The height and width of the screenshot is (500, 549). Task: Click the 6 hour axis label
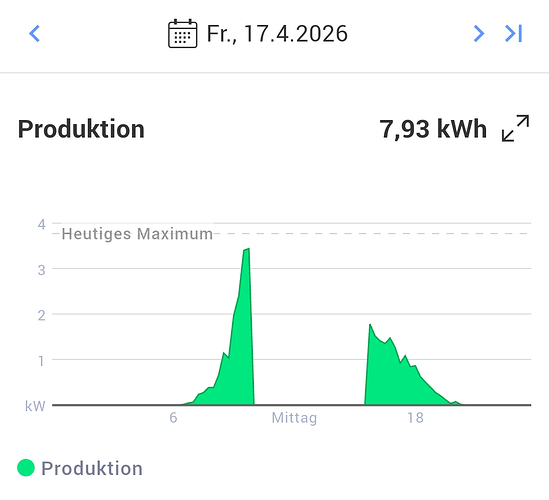pos(173,418)
